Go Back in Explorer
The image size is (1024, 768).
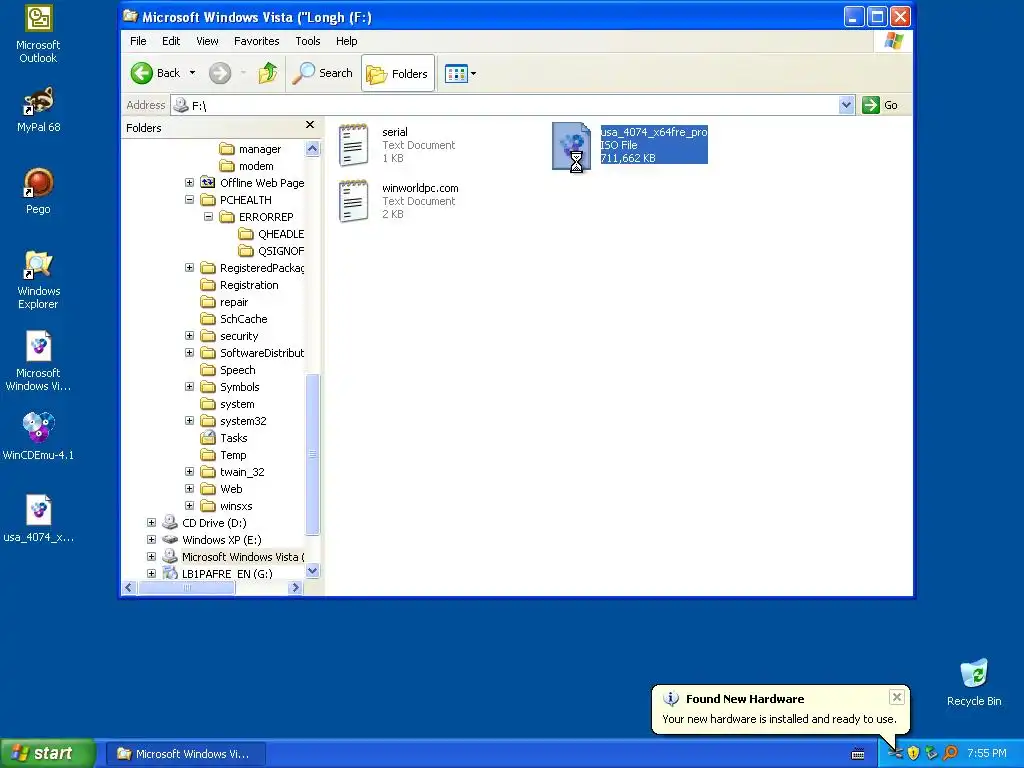pyautogui.click(x=155, y=73)
